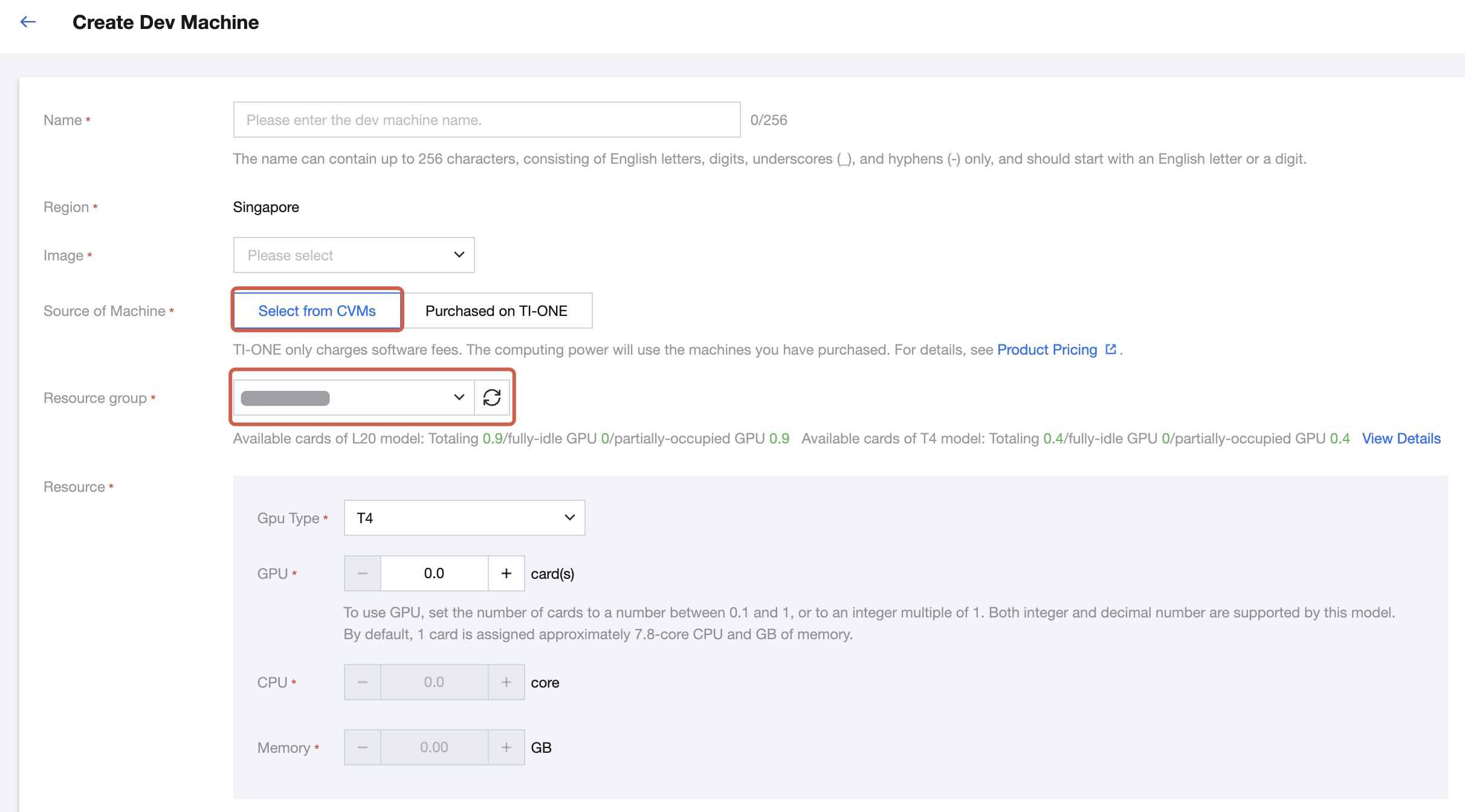Open the Gpu Type T4 dropdown
The height and width of the screenshot is (812, 1465).
point(464,518)
